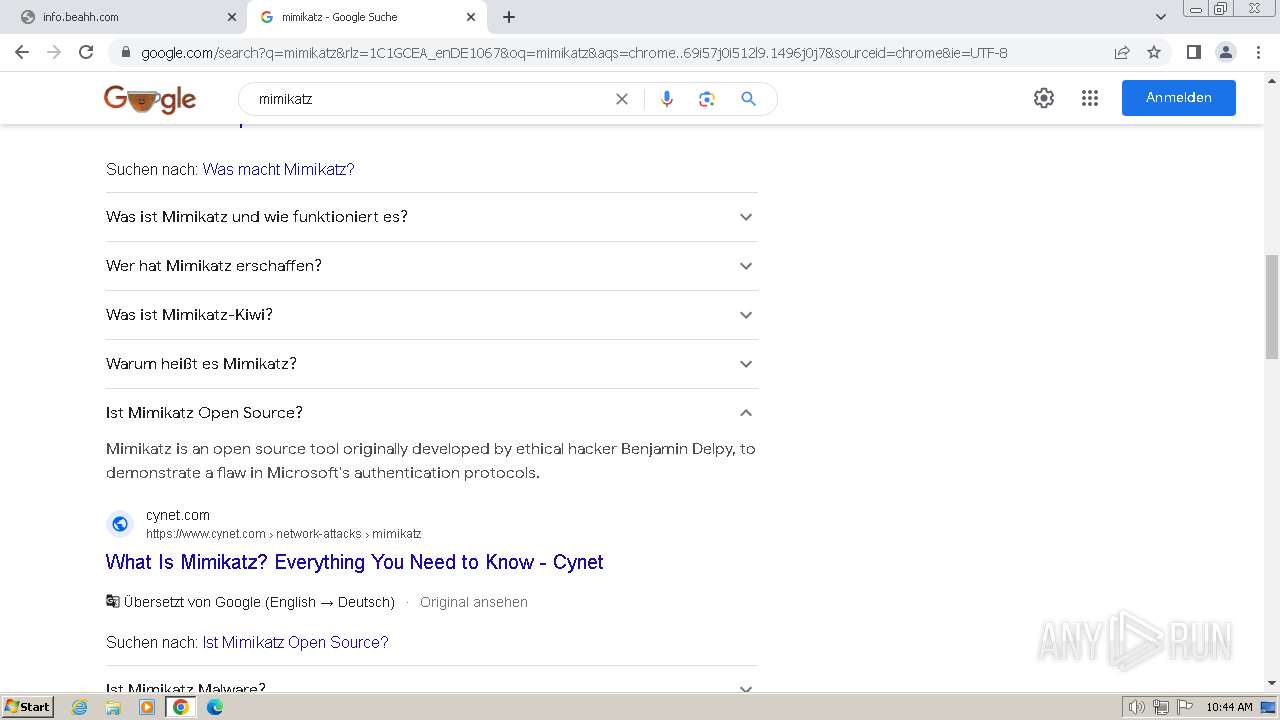The image size is (1280, 720).
Task: Launch Microsoft Edge from the taskbar
Action: [x=215, y=707]
